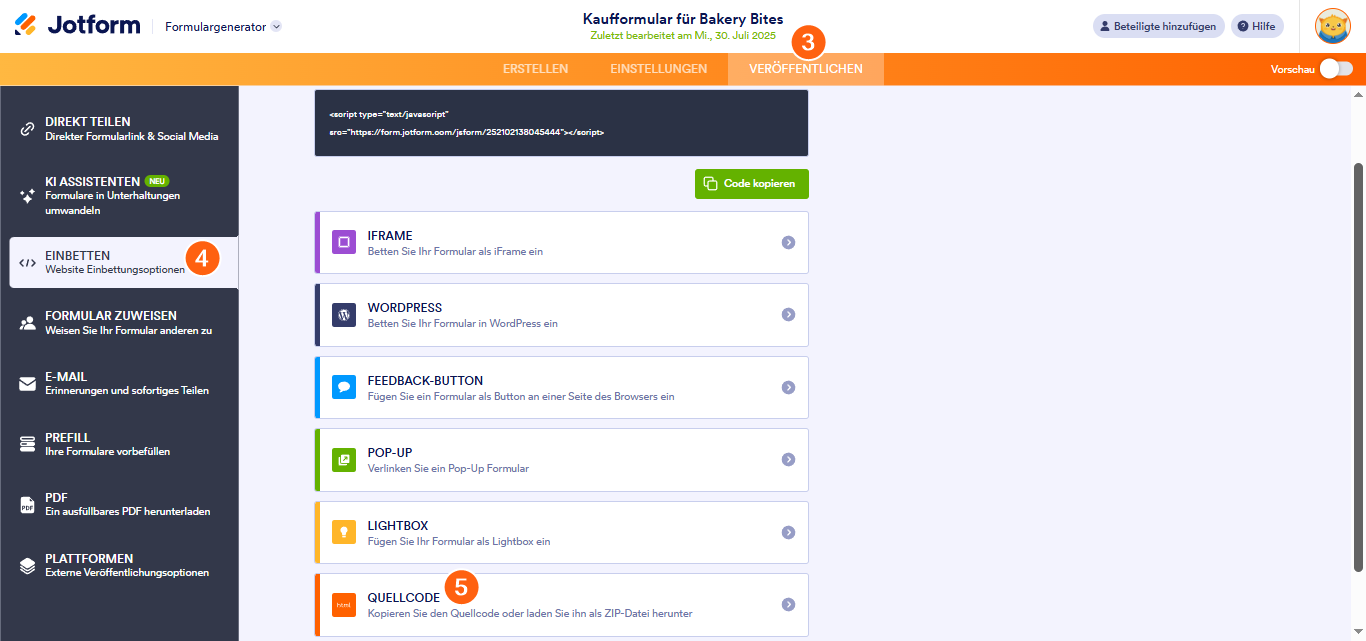This screenshot has width=1366, height=641.
Task: Click the stacked-rows icon beside Prefill
Action: (x=28, y=444)
